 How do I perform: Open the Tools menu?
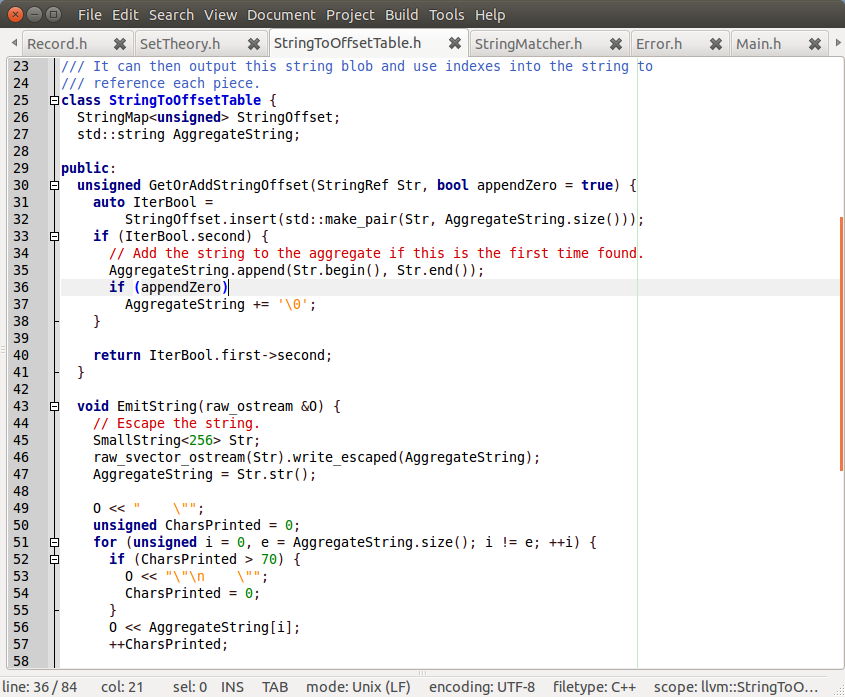[x=446, y=15]
